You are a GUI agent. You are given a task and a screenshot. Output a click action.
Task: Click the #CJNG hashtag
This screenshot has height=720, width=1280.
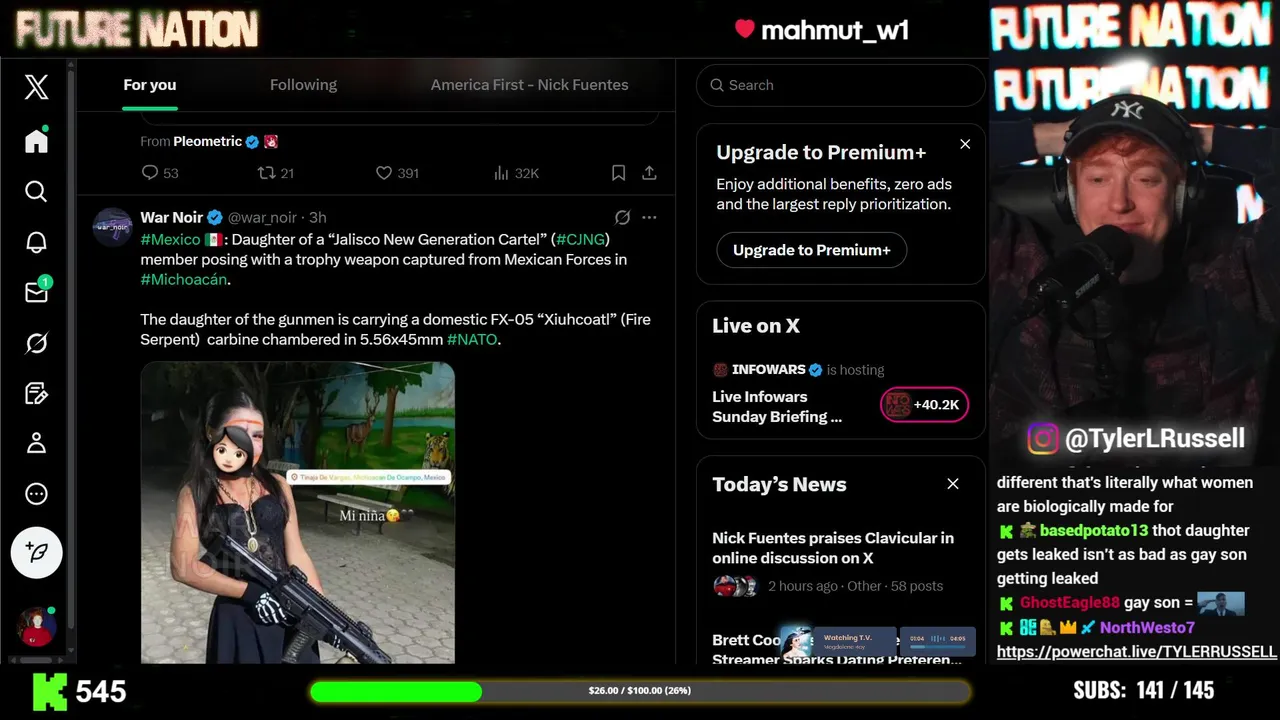(580, 239)
